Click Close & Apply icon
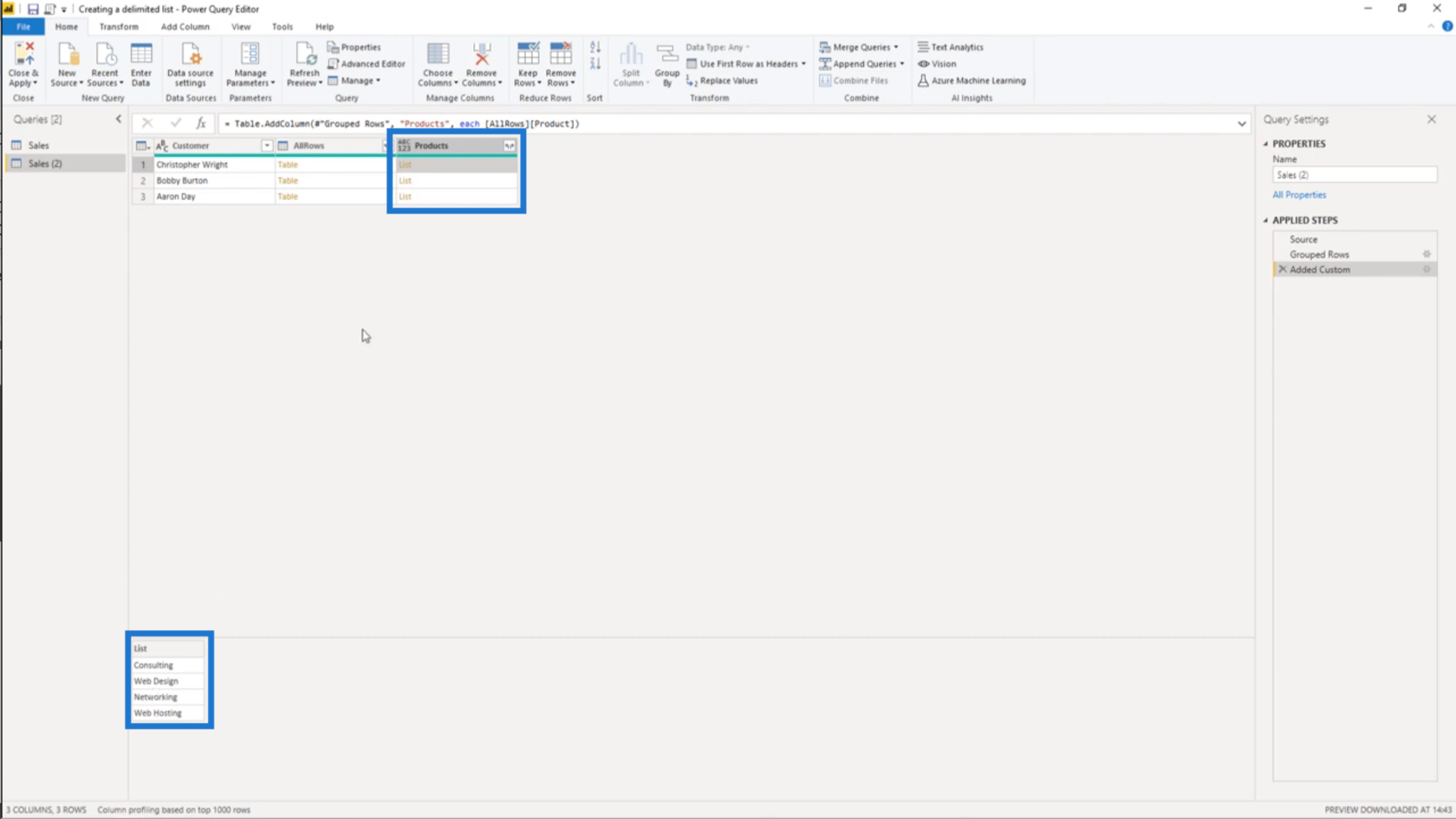 coord(23,55)
